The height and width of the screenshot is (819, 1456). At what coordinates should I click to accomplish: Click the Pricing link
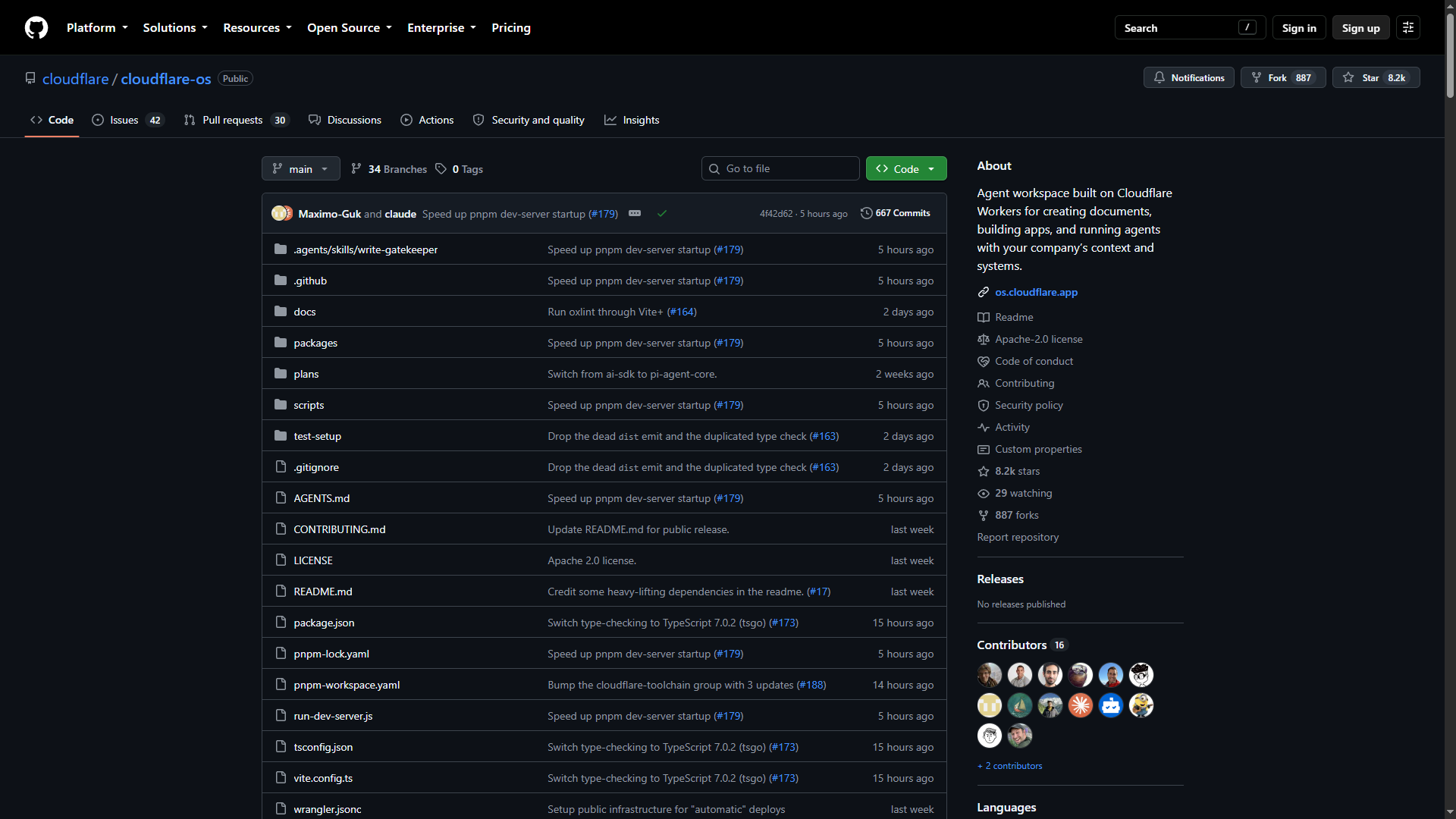pos(511,27)
